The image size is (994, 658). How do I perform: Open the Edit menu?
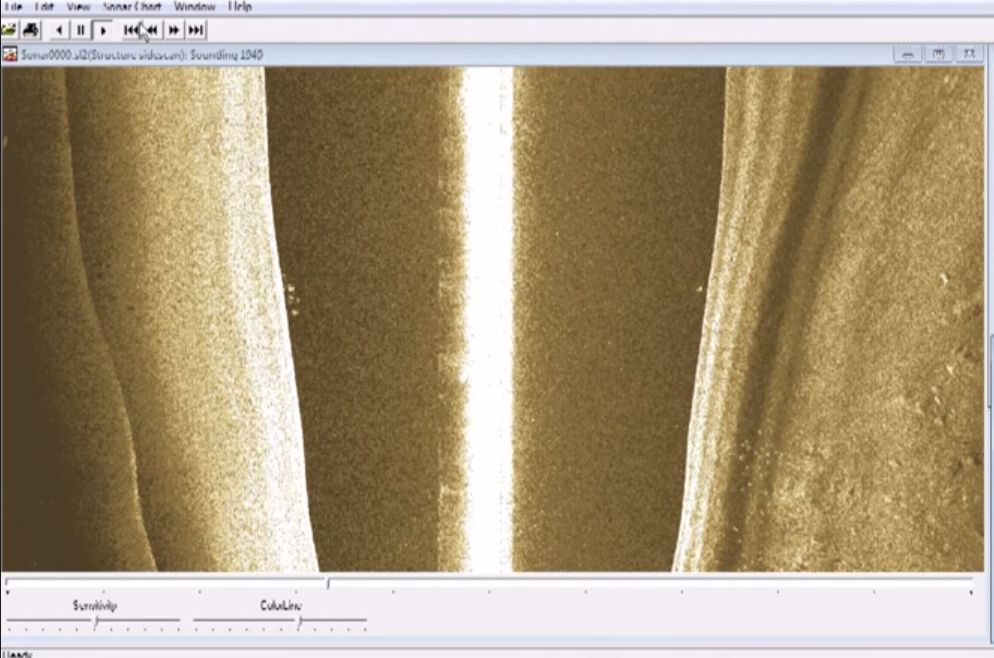(44, 6)
